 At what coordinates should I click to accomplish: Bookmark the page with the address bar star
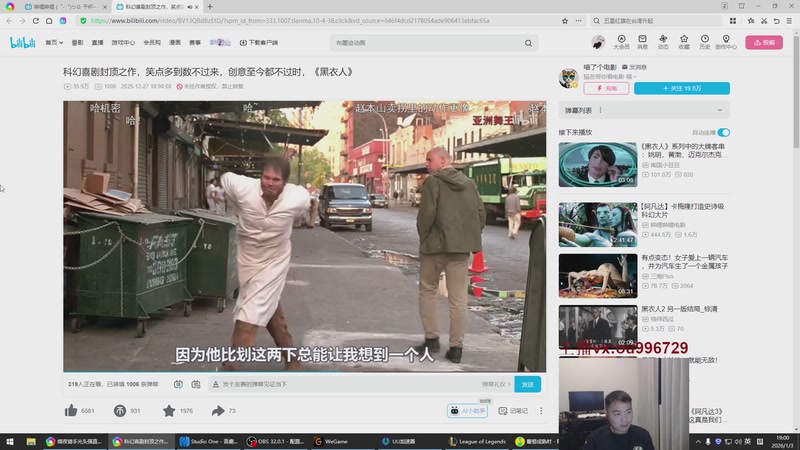tap(565, 21)
